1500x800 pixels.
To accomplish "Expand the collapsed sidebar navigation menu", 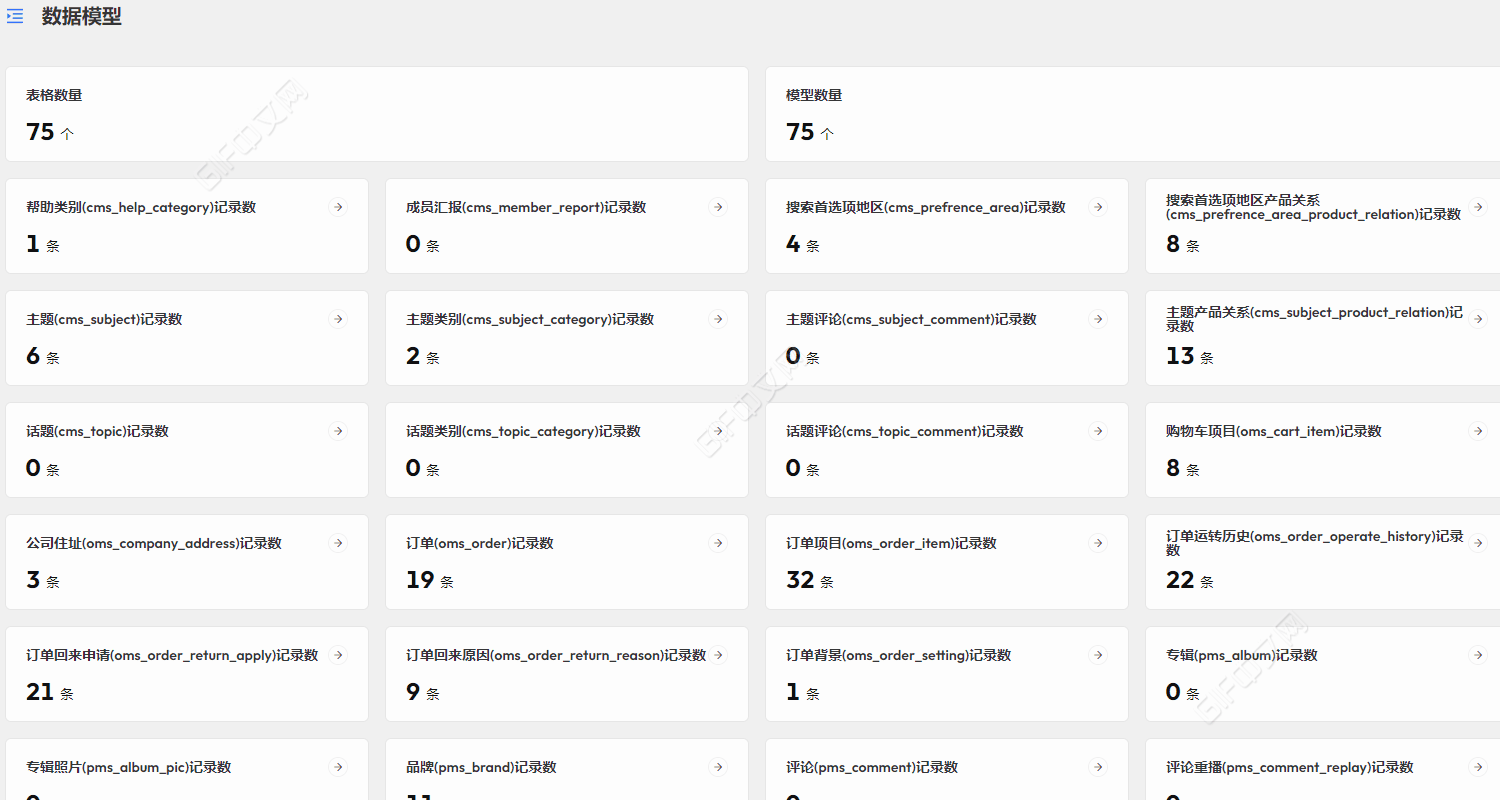I will point(14,16).
